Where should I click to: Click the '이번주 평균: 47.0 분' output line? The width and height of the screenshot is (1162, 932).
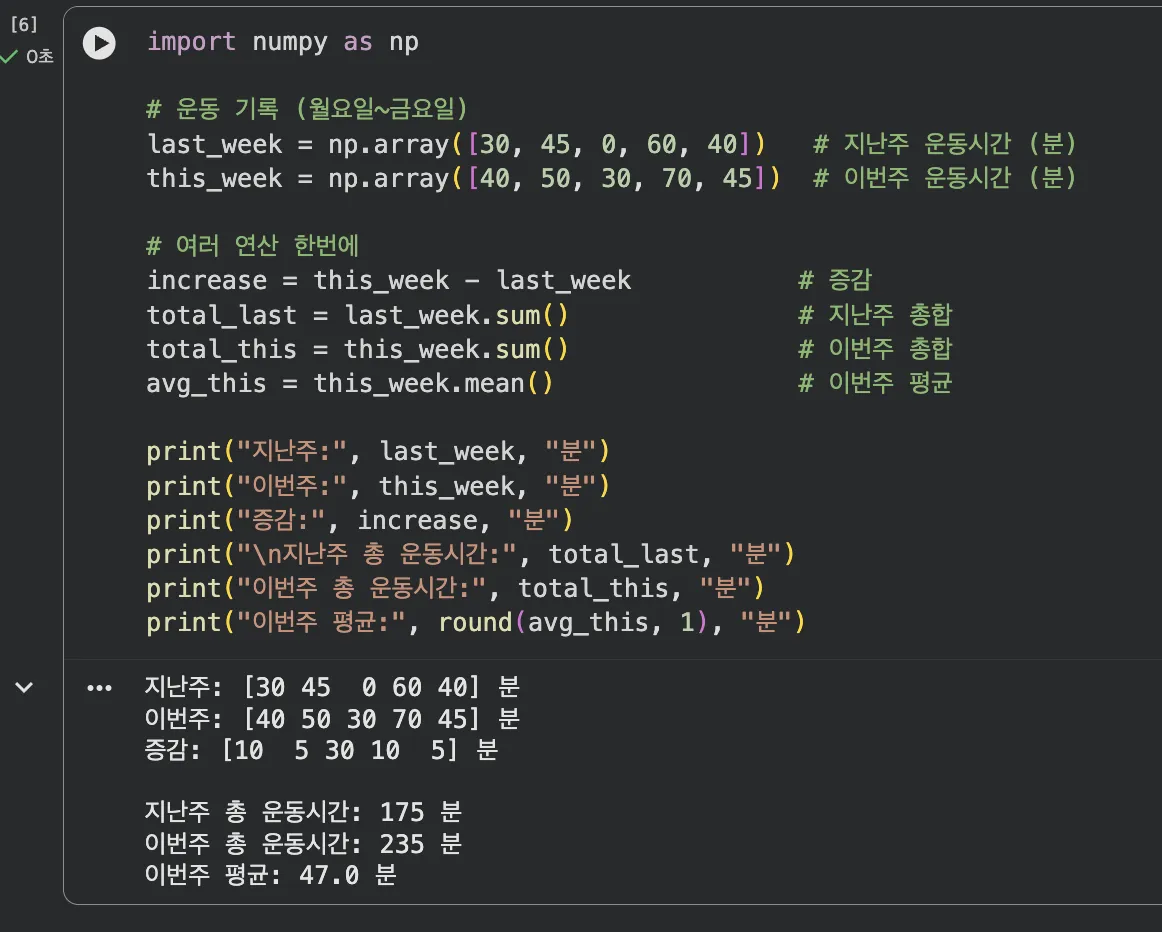[x=271, y=875]
